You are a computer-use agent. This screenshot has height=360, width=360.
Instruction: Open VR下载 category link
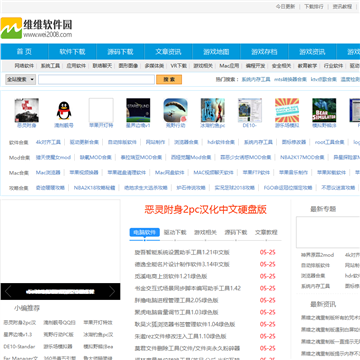[x=179, y=66]
